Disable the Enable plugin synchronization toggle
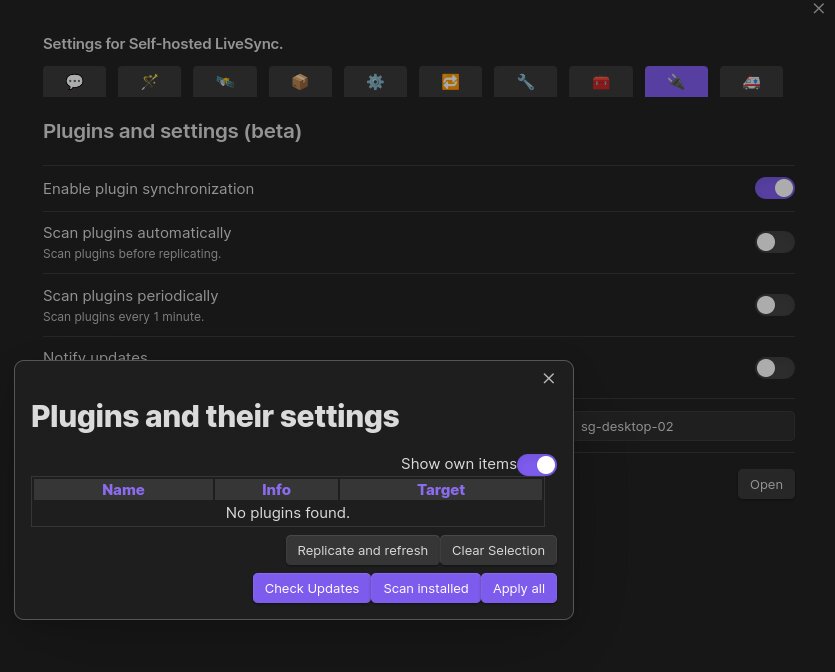This screenshot has width=835, height=672. click(774, 188)
